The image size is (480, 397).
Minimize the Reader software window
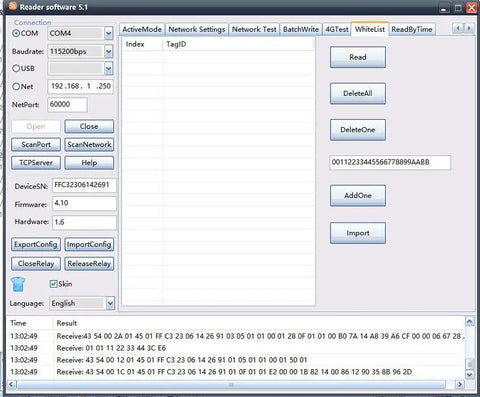pos(443,8)
